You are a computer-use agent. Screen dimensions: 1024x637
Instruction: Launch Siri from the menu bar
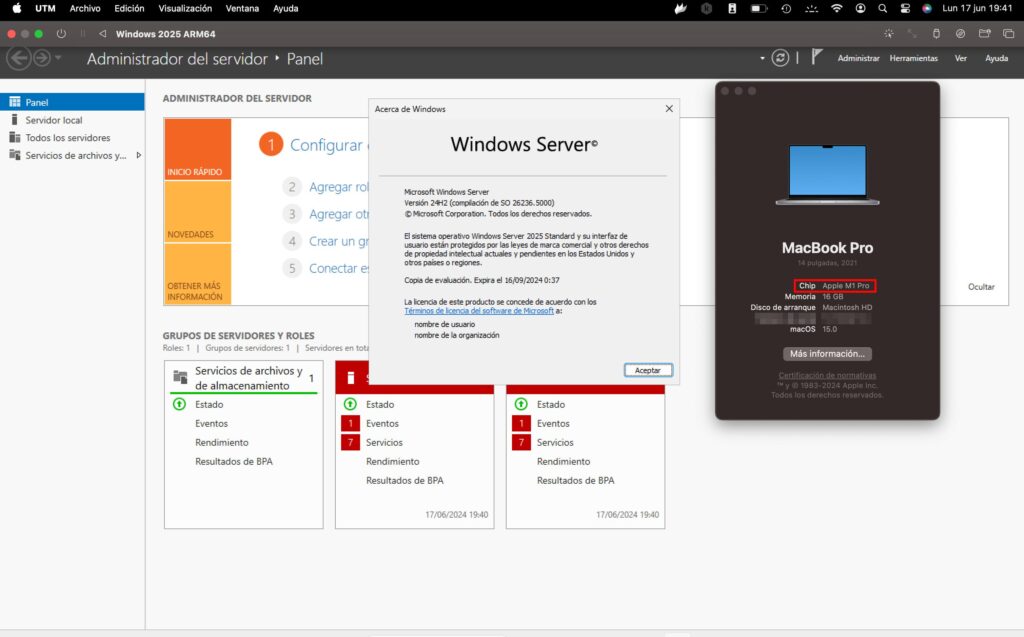pyautogui.click(x=927, y=8)
